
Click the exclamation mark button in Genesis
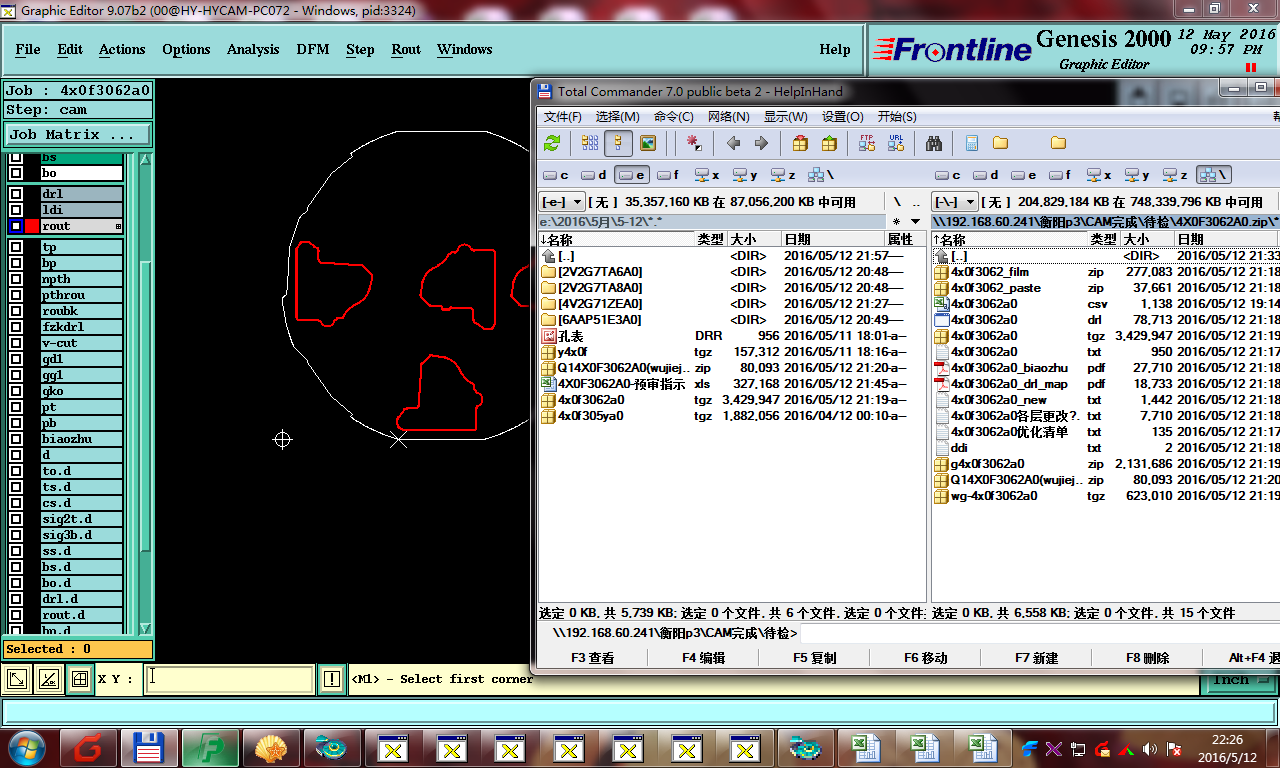tap(332, 680)
